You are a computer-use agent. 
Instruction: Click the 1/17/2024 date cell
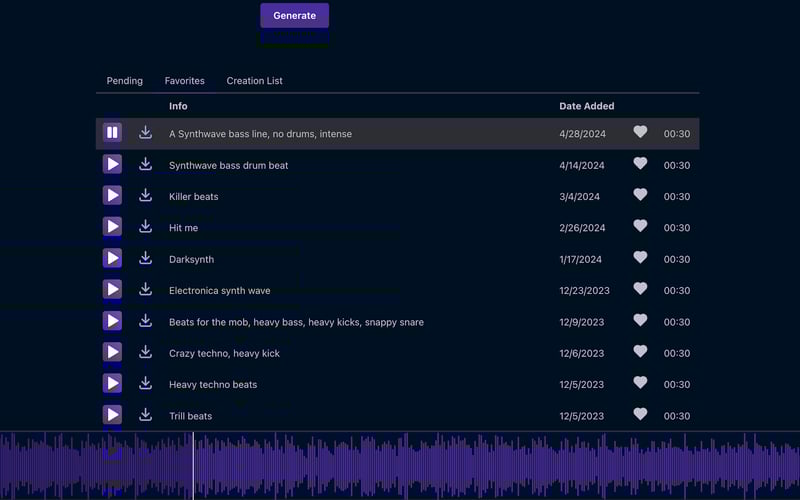coord(580,259)
